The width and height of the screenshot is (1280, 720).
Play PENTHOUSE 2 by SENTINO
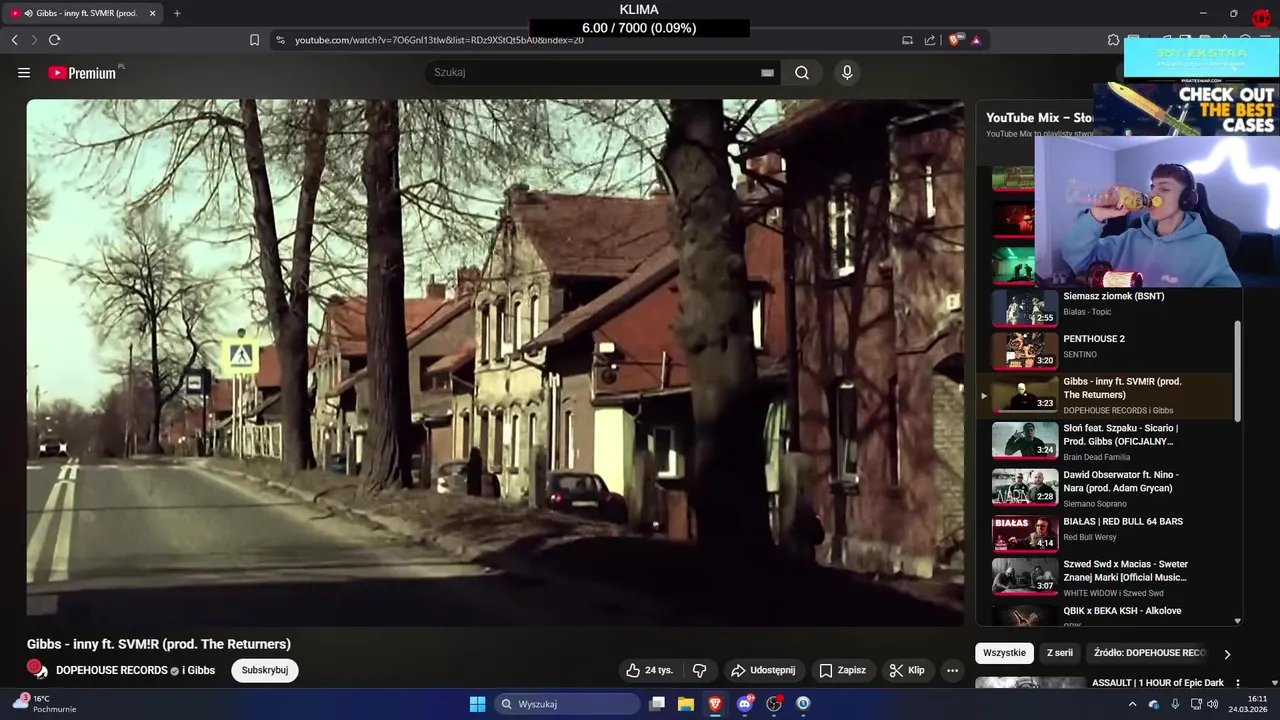pos(1094,339)
